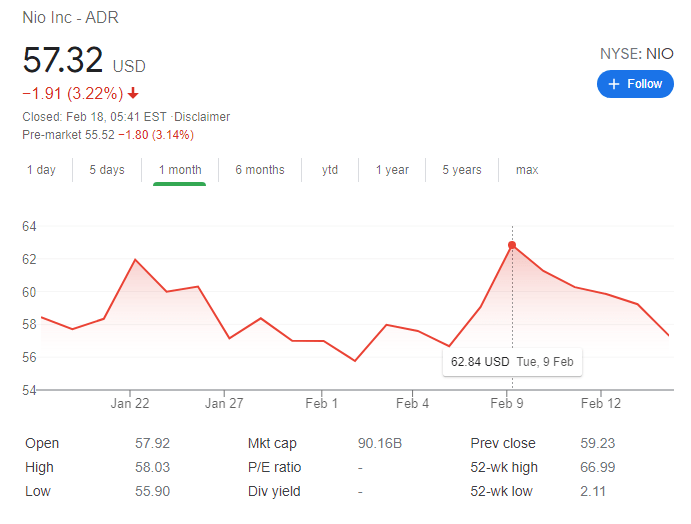
Task: Click the 52-wk high value 66.99
Action: click(598, 467)
